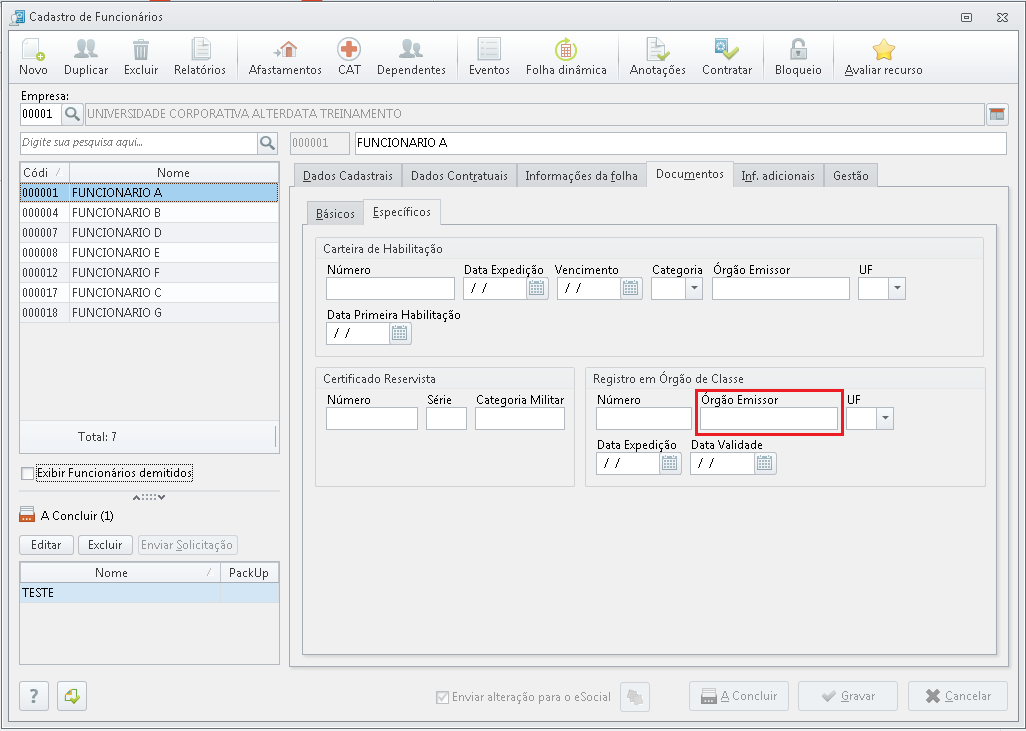Click the Editar button
Screen dimensions: 1026x731
click(x=46, y=544)
